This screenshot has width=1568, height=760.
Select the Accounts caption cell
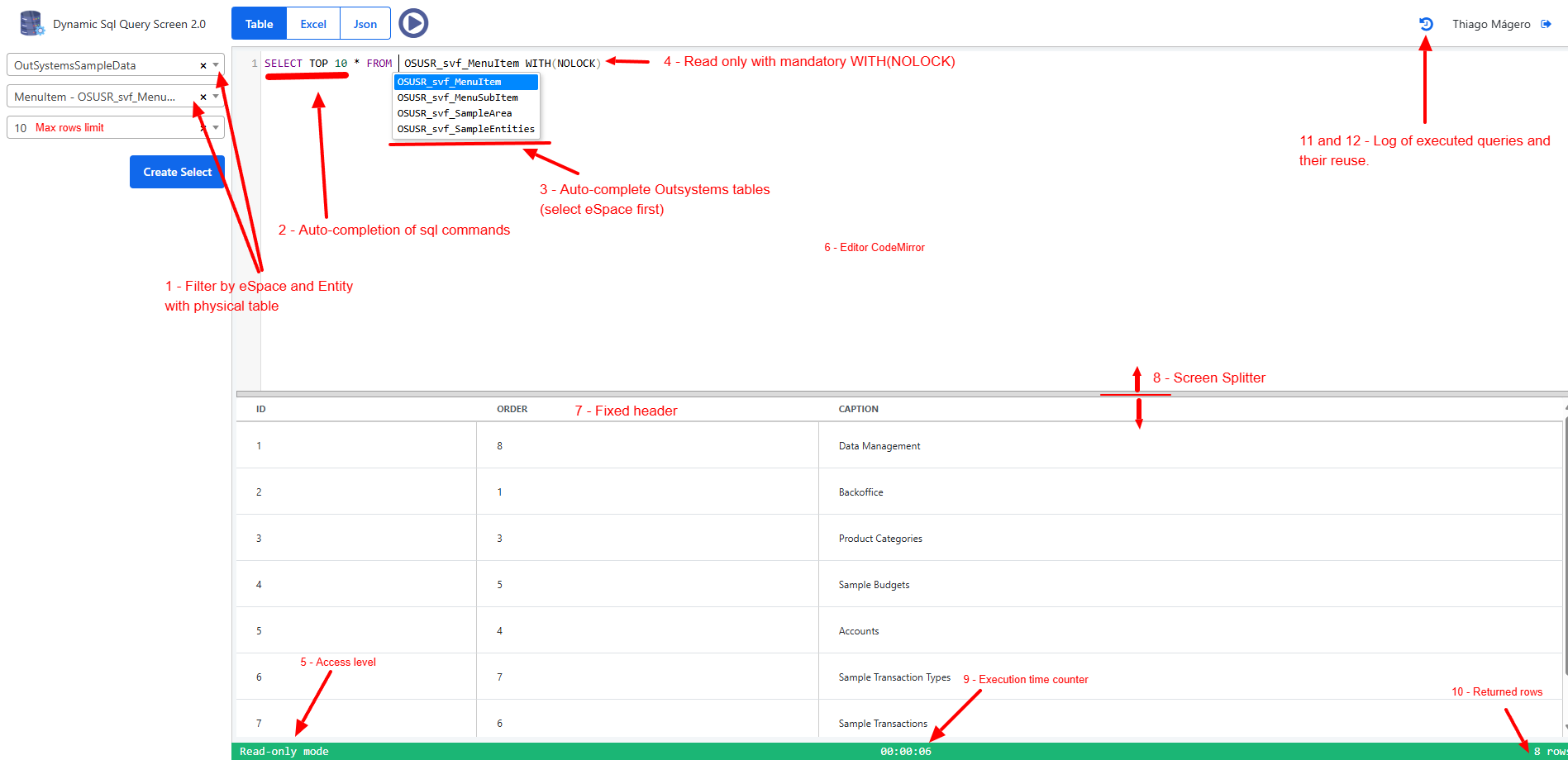(x=859, y=631)
